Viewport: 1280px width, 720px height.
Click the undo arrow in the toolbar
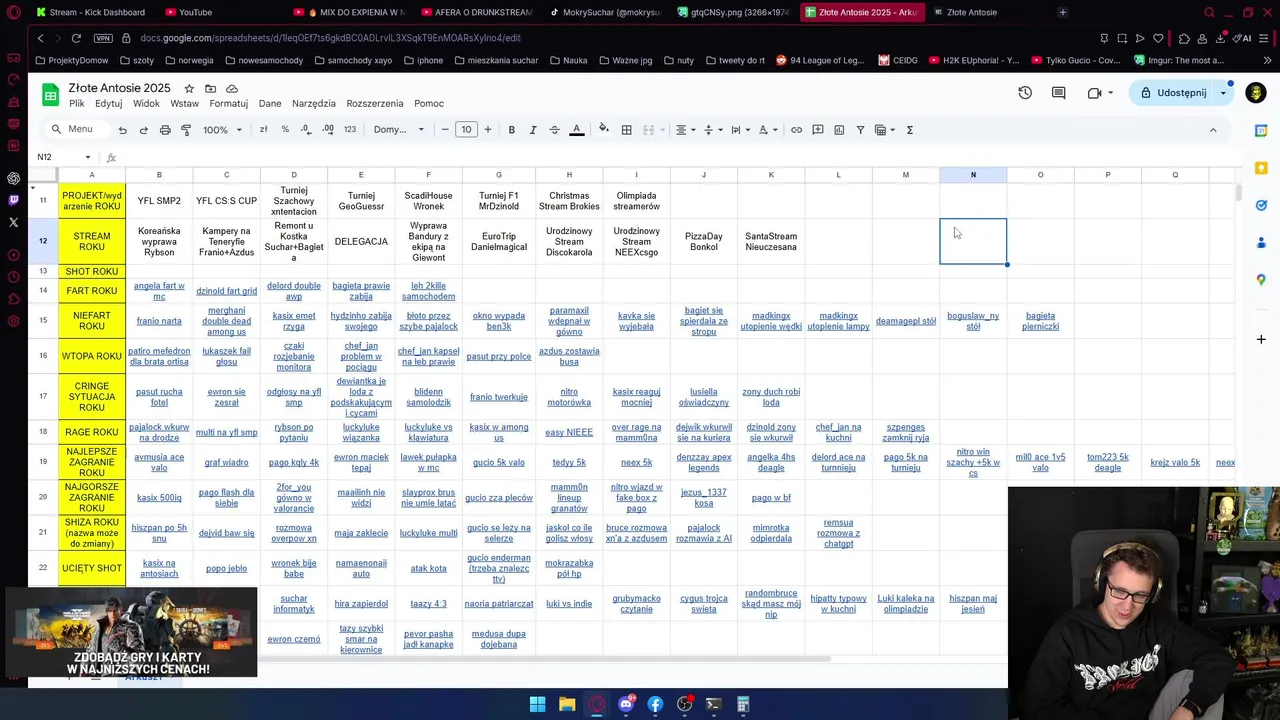122,130
